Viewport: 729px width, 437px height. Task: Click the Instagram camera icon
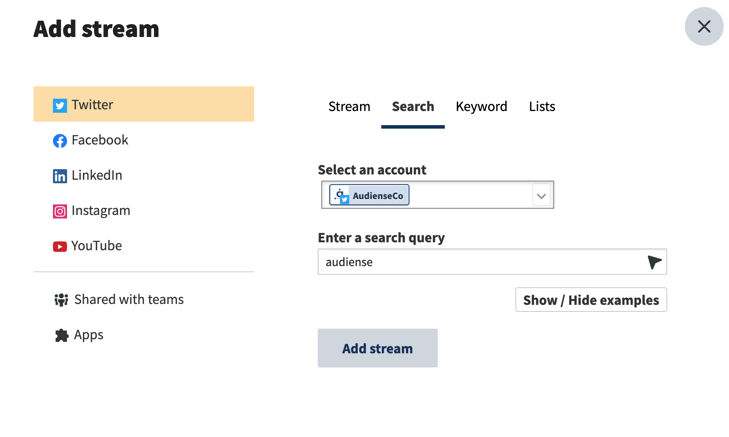60,212
